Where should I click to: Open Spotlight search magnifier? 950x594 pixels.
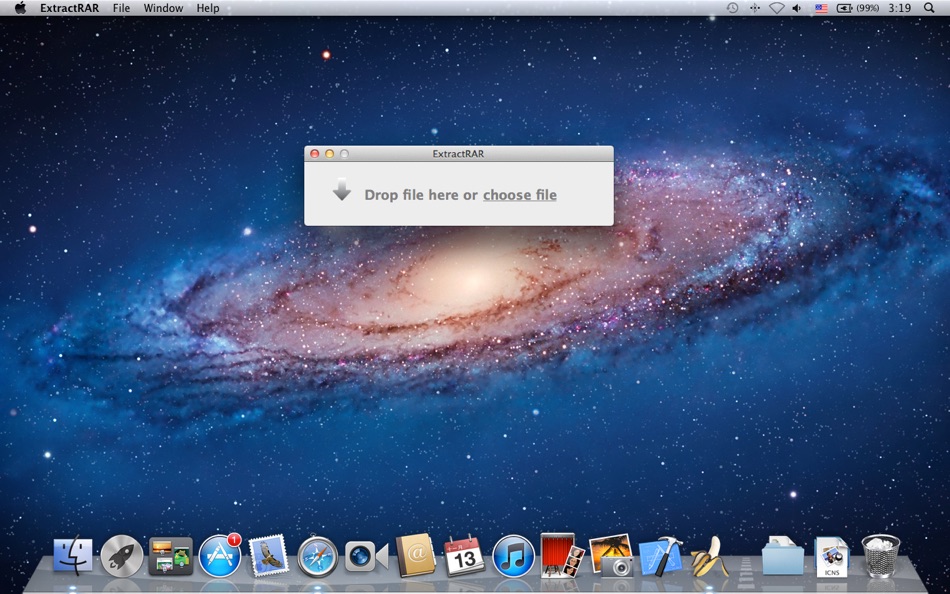point(929,8)
